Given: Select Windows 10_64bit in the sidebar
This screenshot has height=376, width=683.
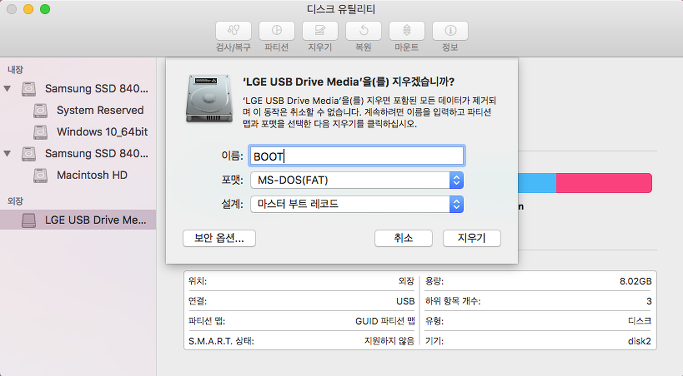Looking at the screenshot, I should 102,132.
